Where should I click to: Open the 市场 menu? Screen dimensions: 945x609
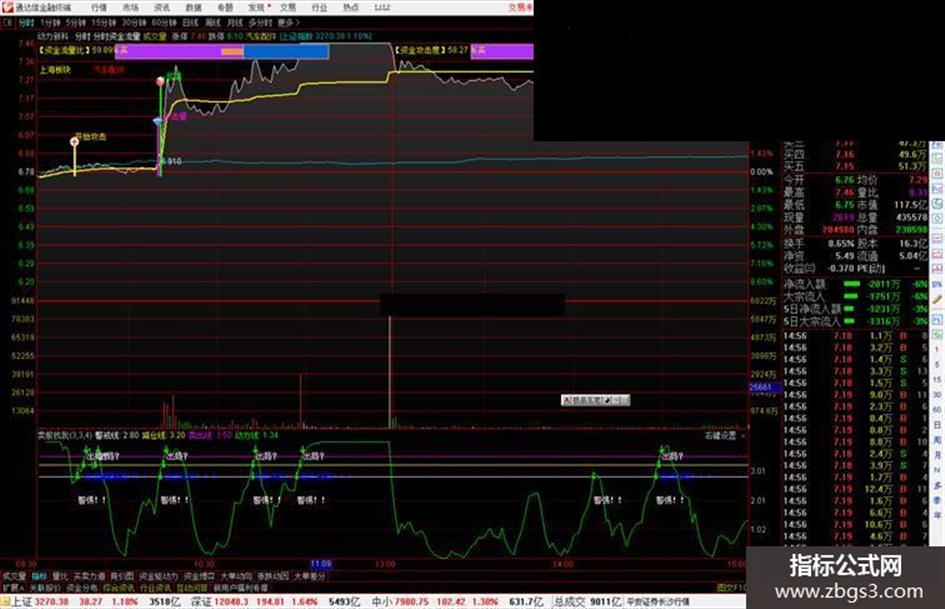coord(130,8)
